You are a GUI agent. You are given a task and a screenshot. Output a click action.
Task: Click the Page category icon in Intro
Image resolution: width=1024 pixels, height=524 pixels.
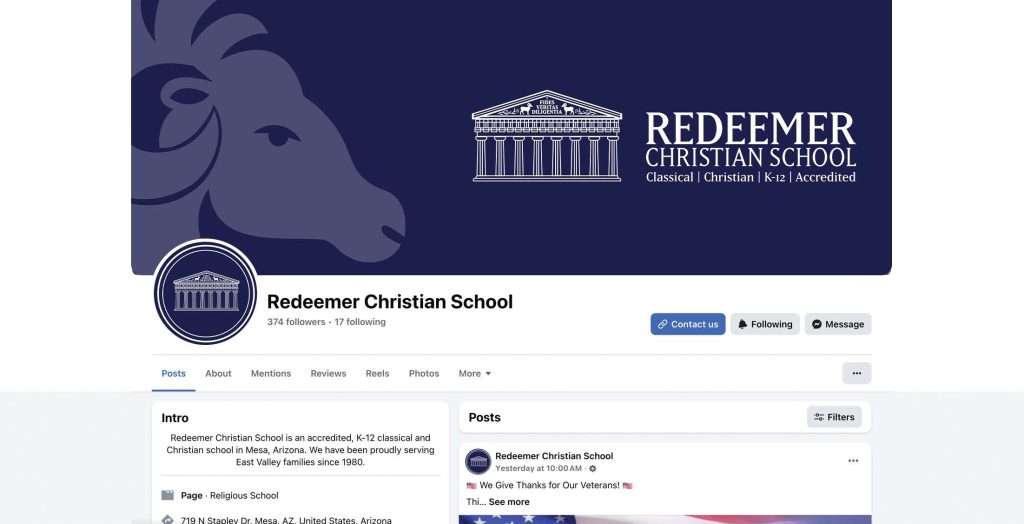168,495
